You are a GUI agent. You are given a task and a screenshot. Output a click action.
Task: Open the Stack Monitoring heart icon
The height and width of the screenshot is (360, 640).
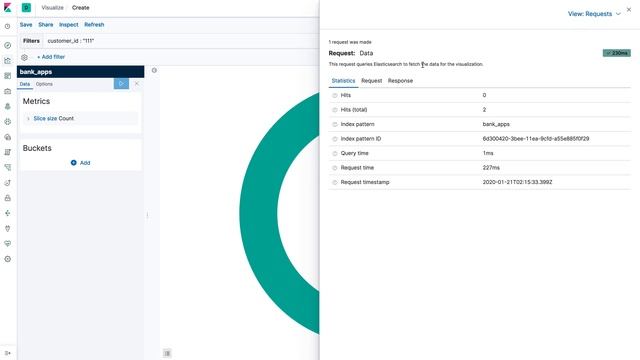tap(7, 244)
